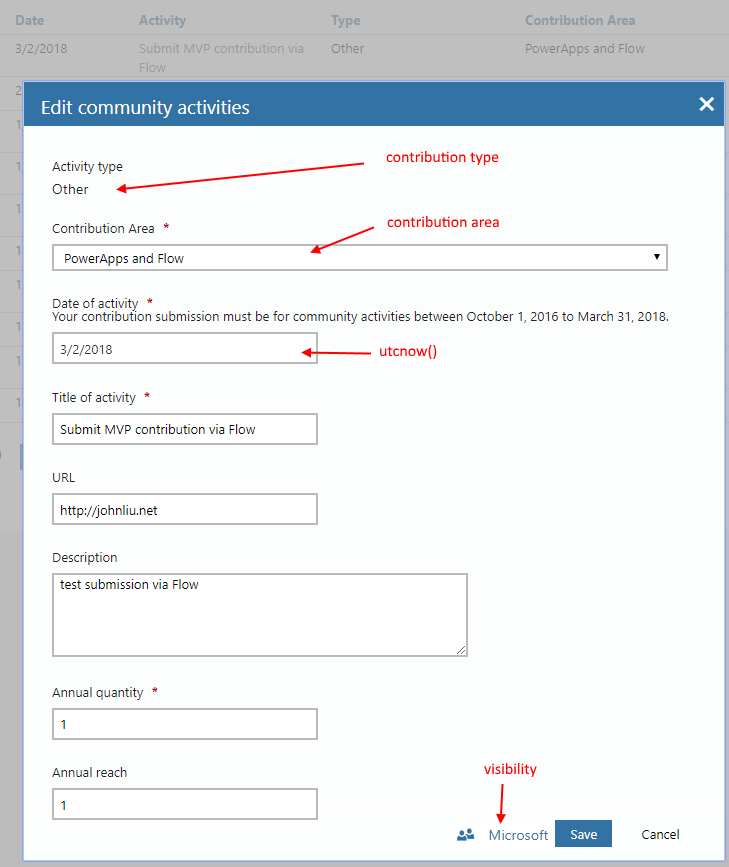Click inside the Description text area
This screenshot has height=867, width=729.
[259, 614]
